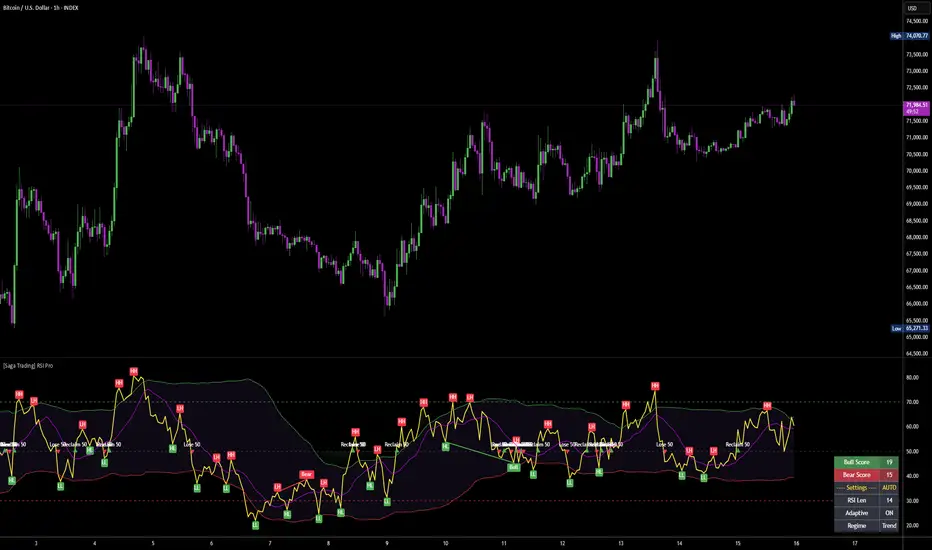
Task: Click the 20.00 RSI axis label
Action: (912, 526)
